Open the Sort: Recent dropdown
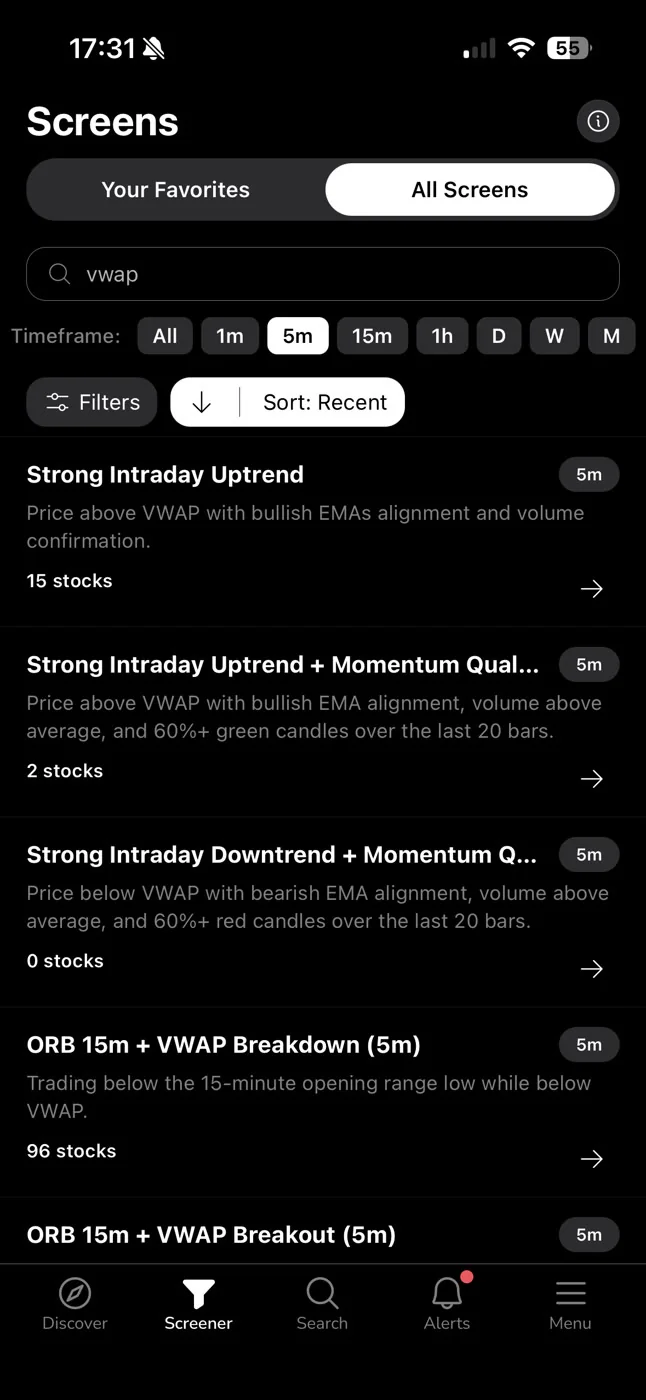Screen dimensions: 646x1400 (x=324, y=402)
